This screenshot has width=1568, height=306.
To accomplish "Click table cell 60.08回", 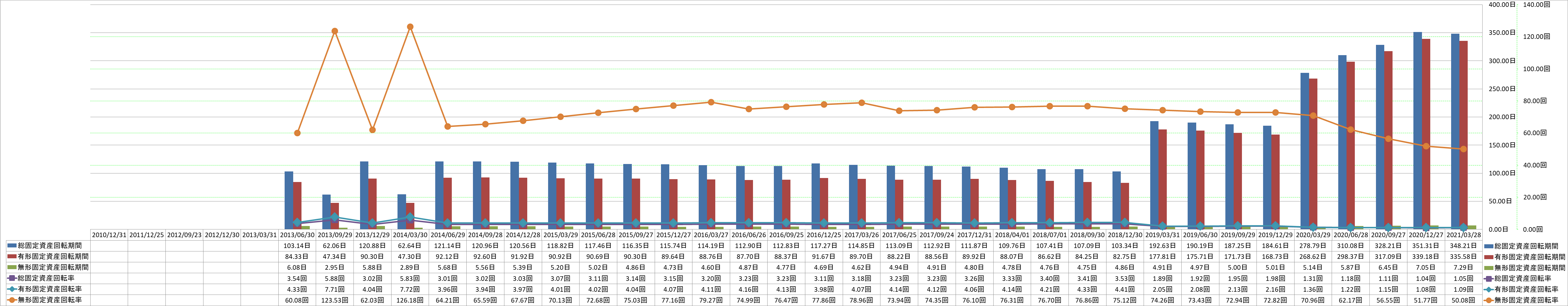I will 297,301.
